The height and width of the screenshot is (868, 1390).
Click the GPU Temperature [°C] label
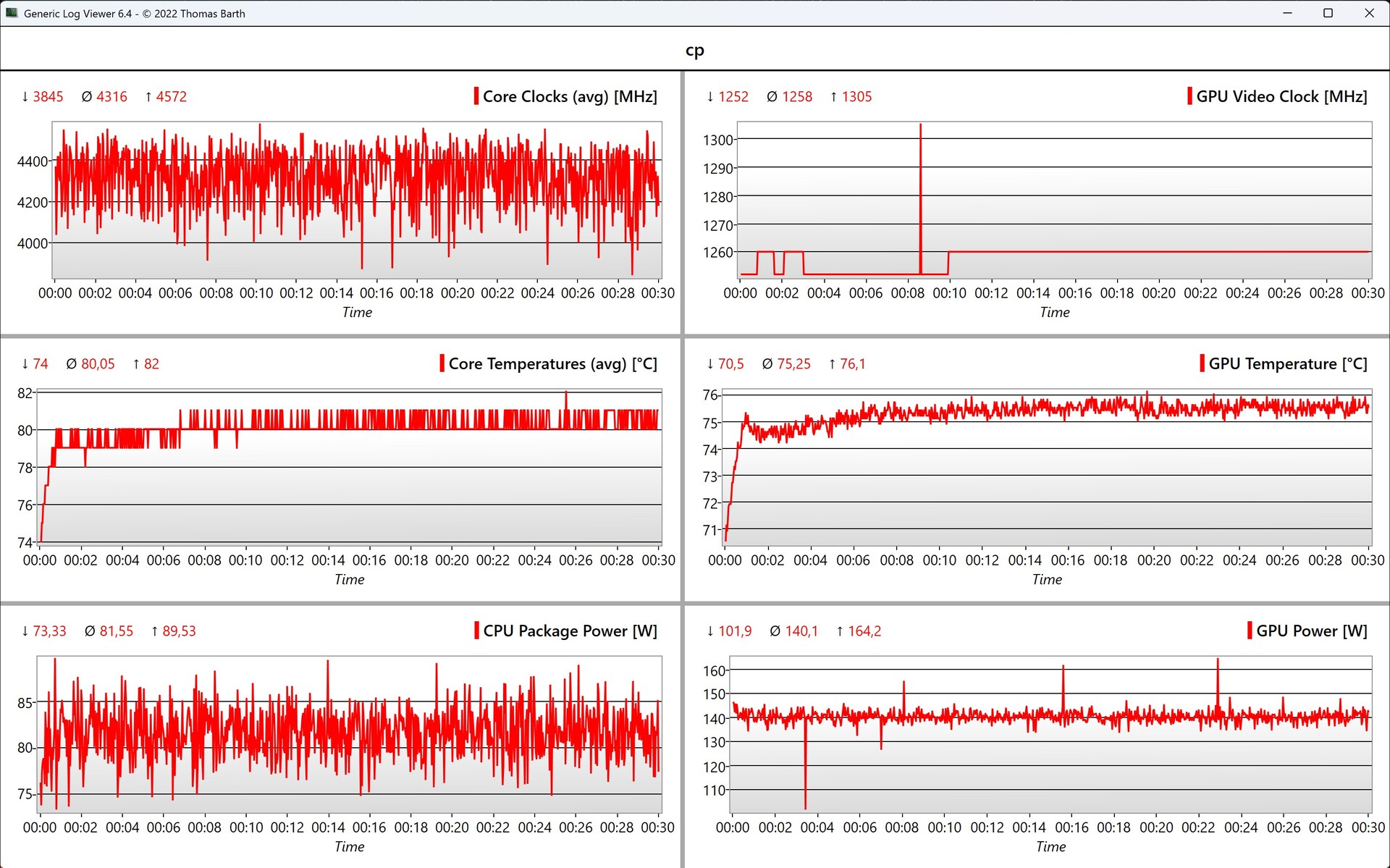[1288, 363]
